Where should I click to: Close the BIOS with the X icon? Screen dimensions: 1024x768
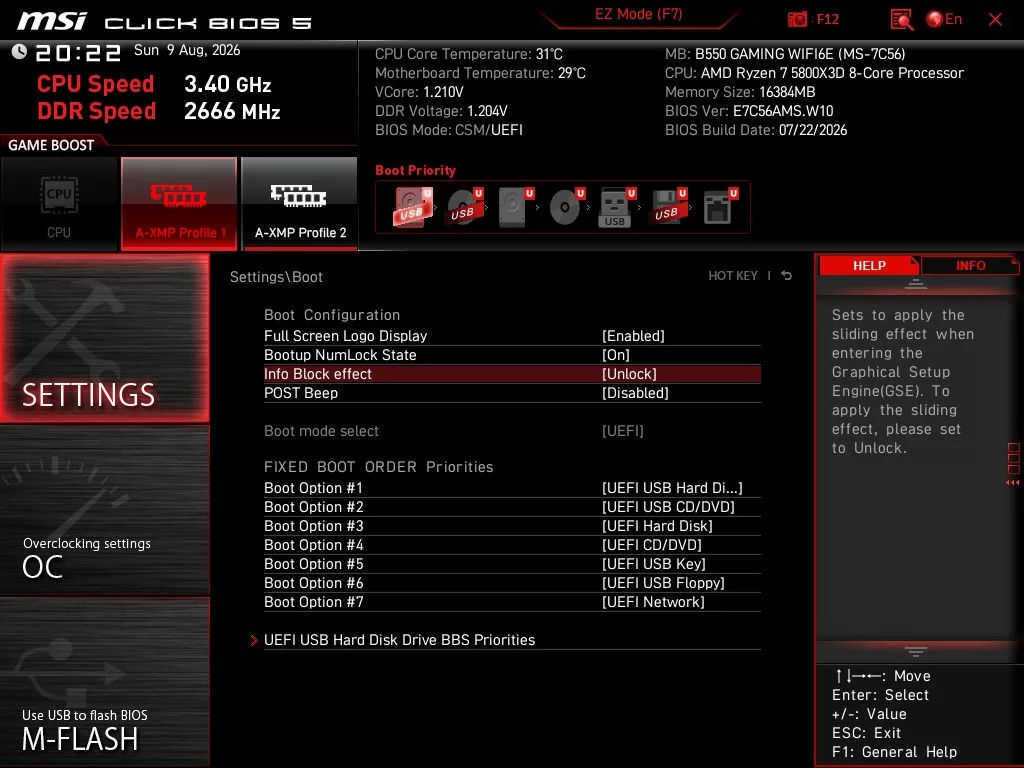(995, 20)
